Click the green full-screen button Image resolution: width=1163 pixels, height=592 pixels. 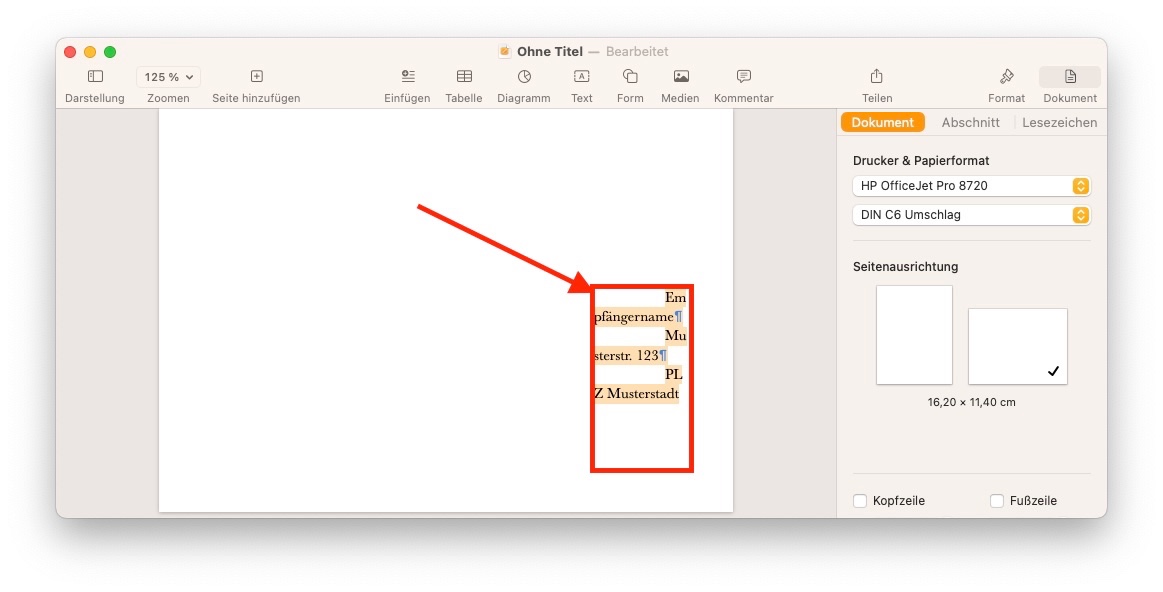pyautogui.click(x=110, y=52)
